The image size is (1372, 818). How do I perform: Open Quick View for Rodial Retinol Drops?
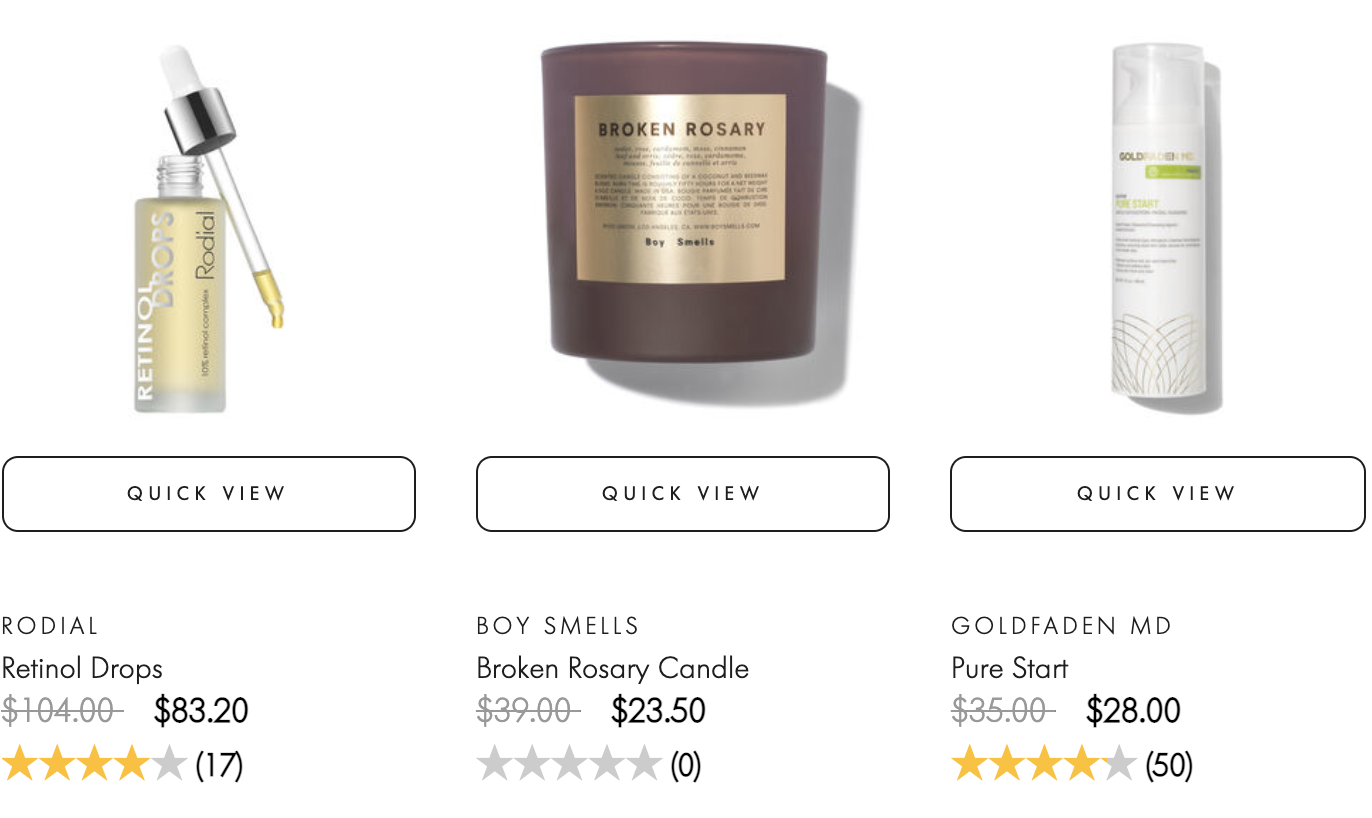(208, 494)
